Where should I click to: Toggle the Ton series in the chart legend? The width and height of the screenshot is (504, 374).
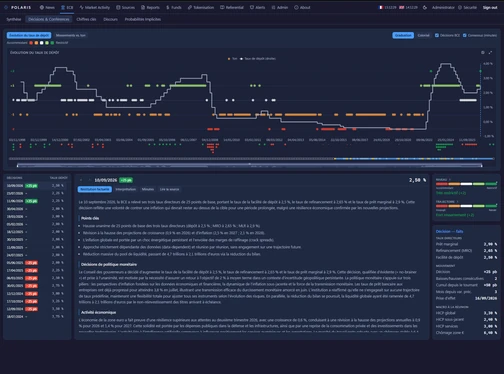tap(232, 59)
